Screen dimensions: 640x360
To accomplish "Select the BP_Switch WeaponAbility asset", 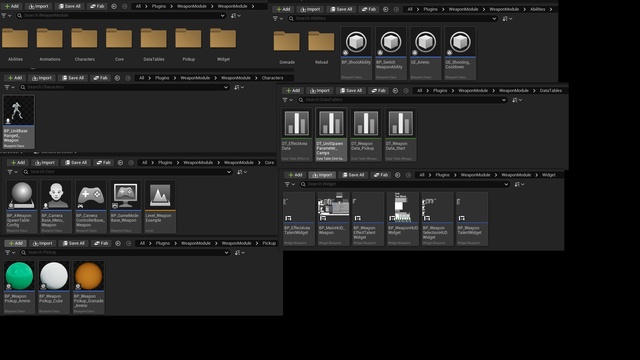I will (x=391, y=53).
